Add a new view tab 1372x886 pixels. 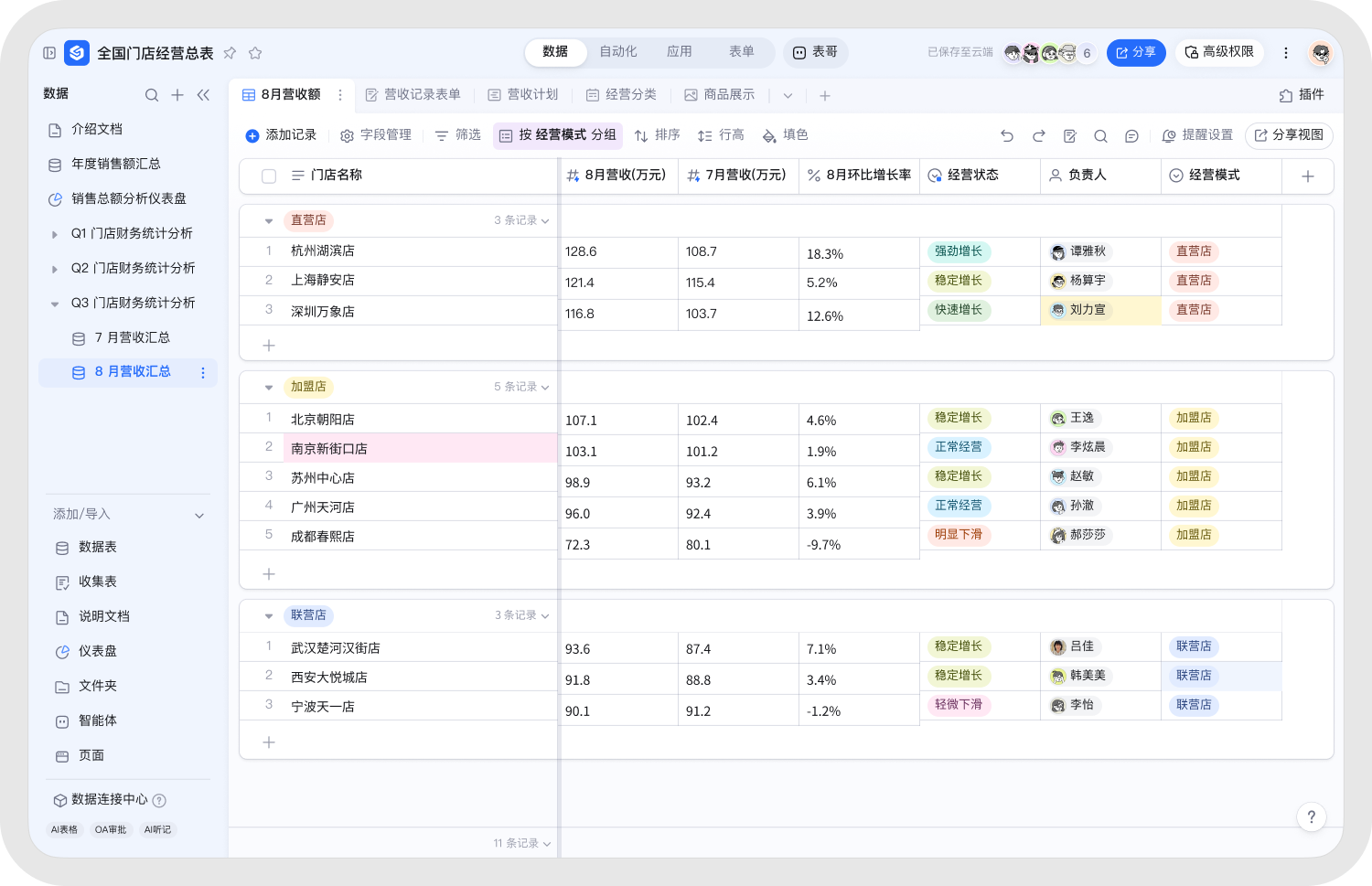824,95
